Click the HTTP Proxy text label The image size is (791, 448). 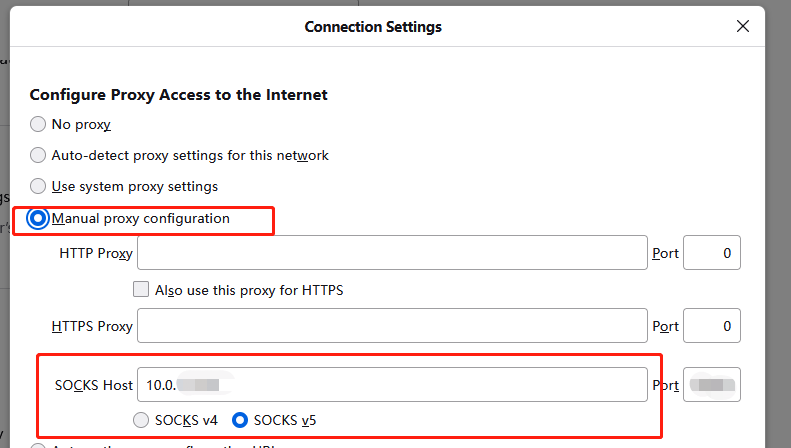point(96,254)
